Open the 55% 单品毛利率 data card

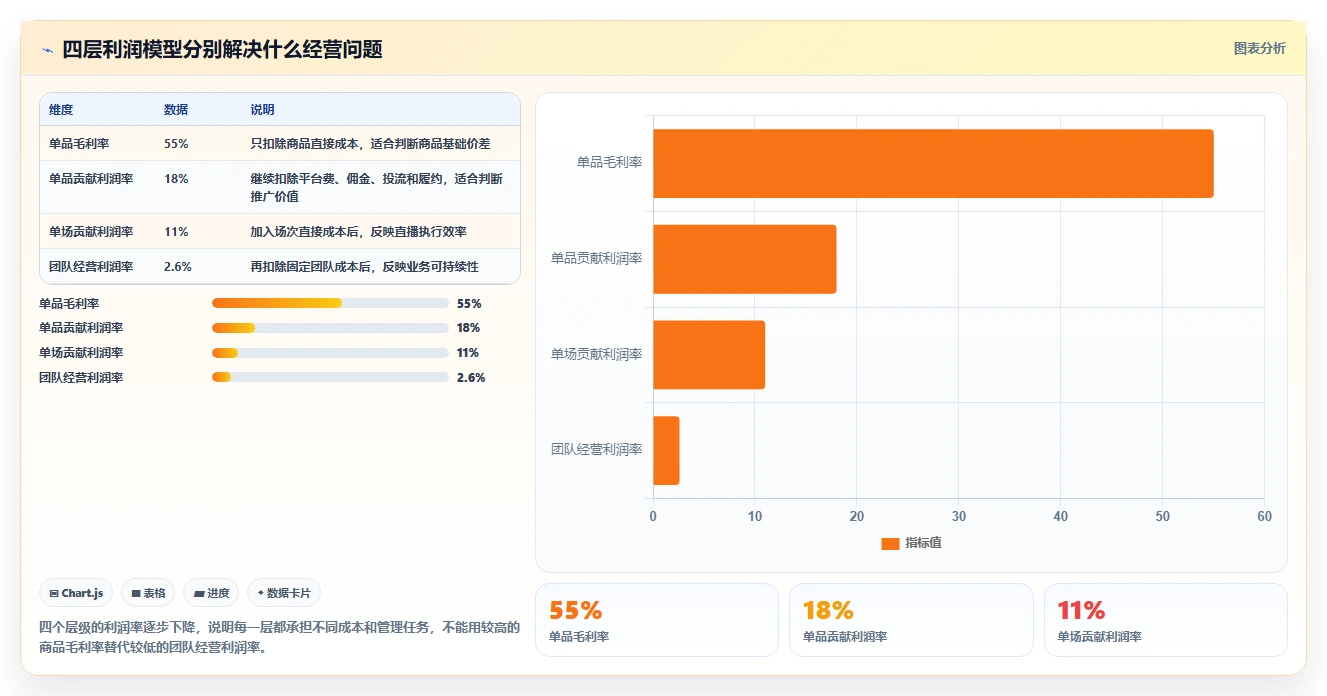click(657, 620)
